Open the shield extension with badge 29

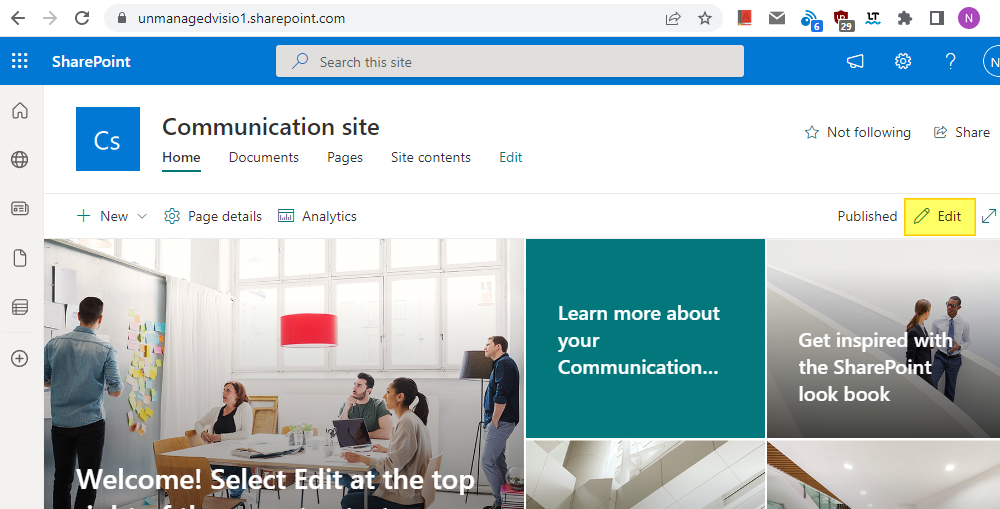pyautogui.click(x=842, y=20)
